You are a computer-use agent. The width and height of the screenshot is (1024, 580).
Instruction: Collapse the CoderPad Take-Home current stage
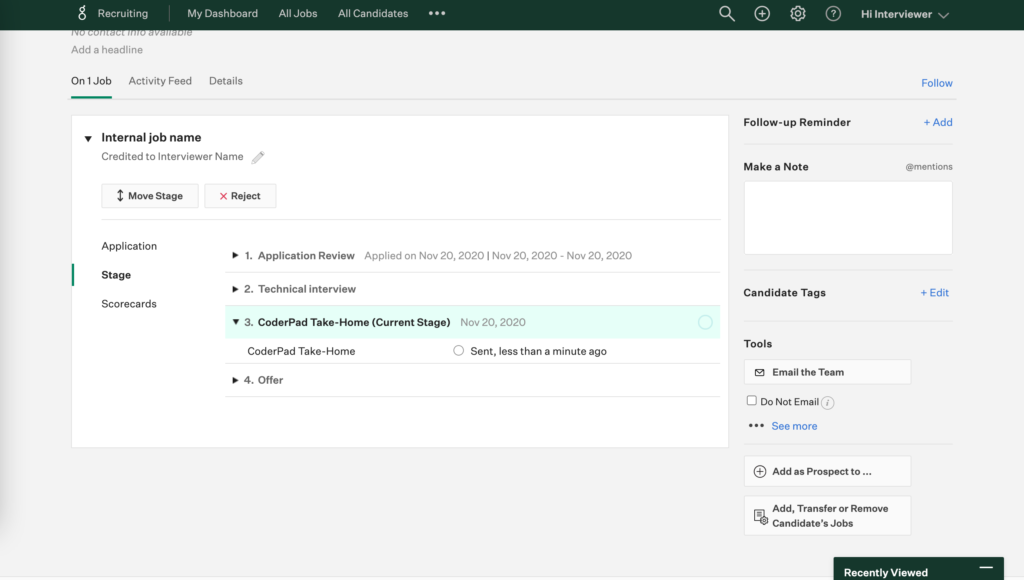[234, 321]
